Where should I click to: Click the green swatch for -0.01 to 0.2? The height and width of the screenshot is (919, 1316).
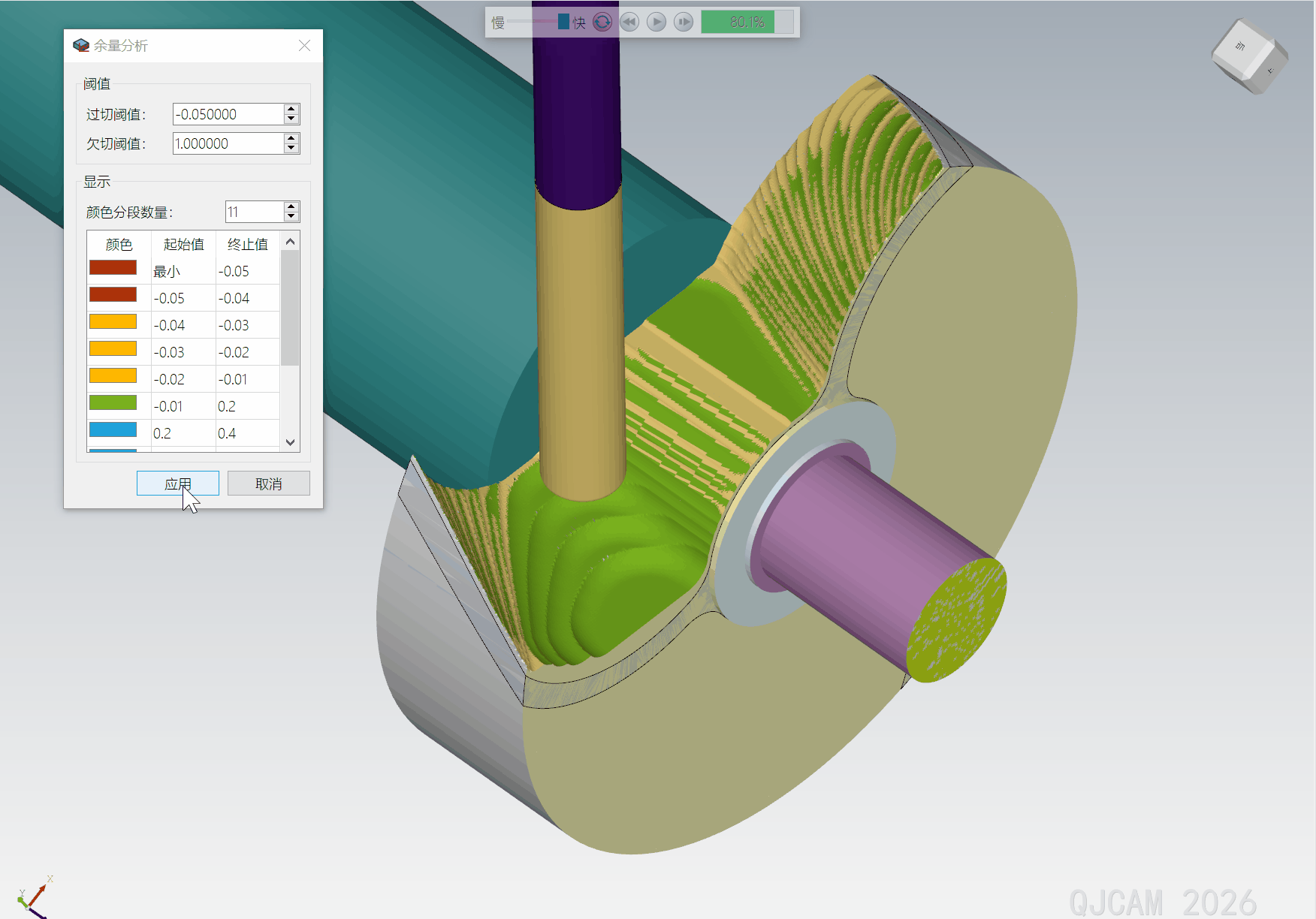click(x=113, y=403)
